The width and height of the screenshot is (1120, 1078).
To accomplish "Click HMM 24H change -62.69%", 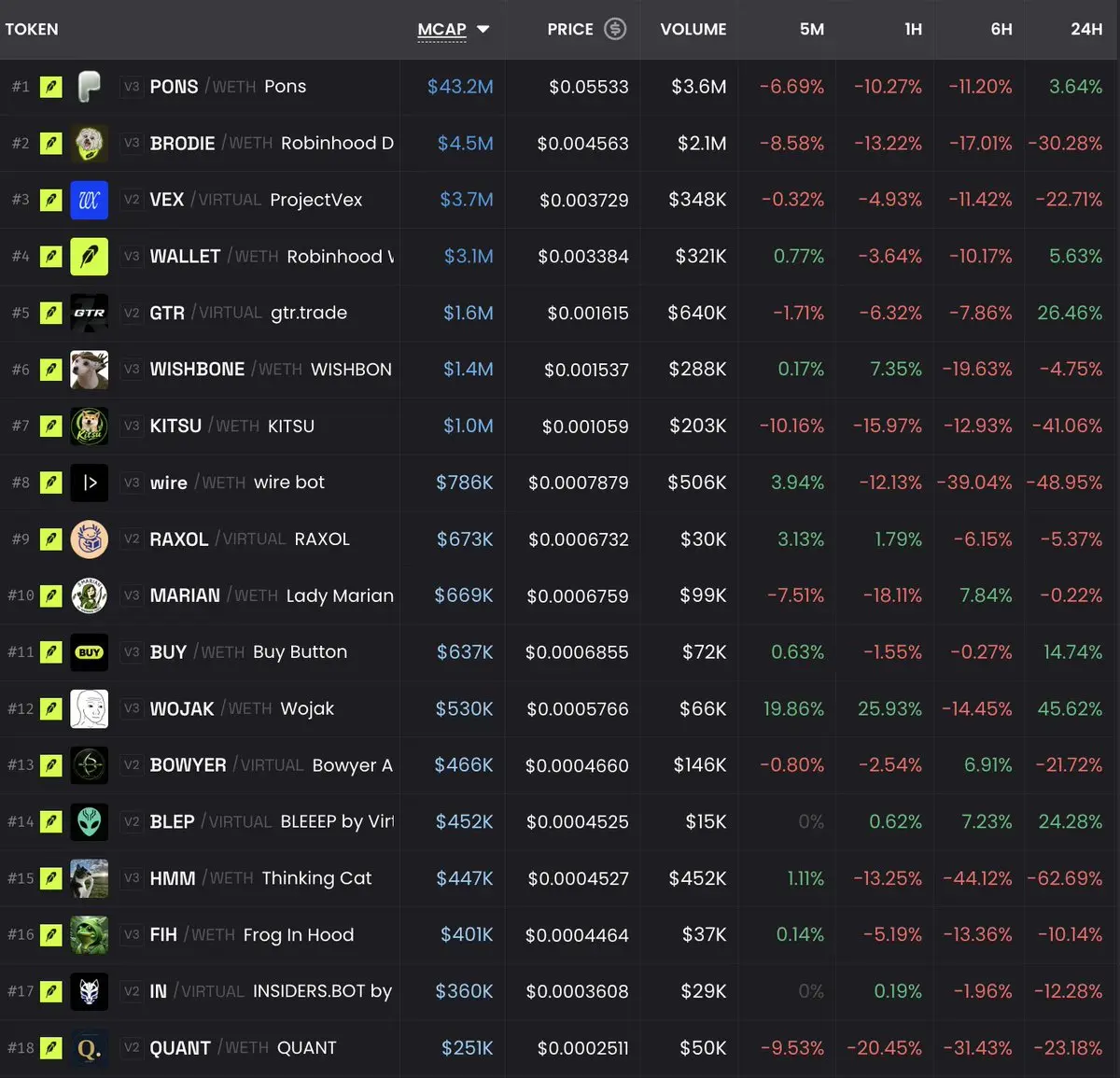I will 1065,878.
